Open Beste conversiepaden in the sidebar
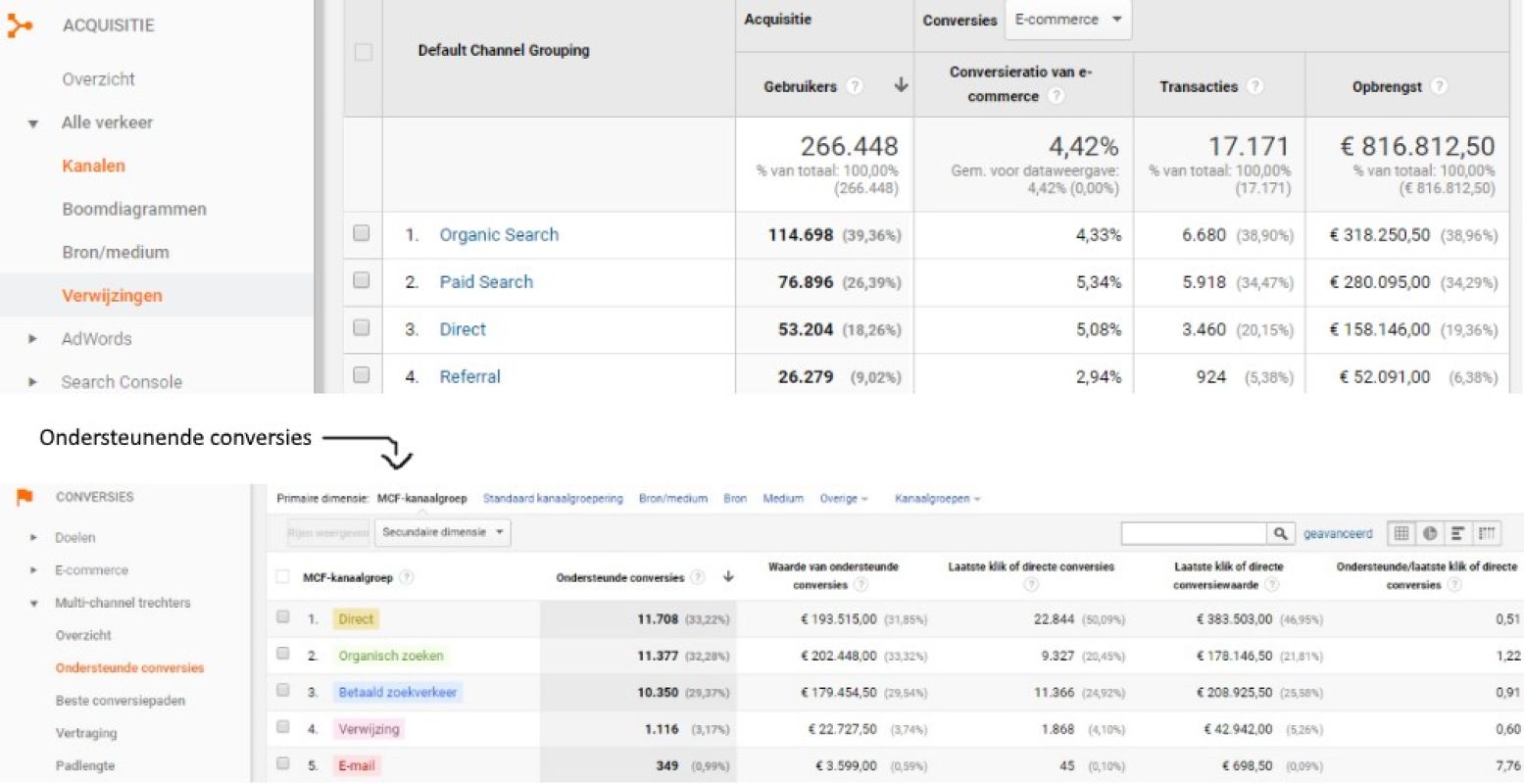This screenshot has height=784, width=1524. (x=121, y=701)
